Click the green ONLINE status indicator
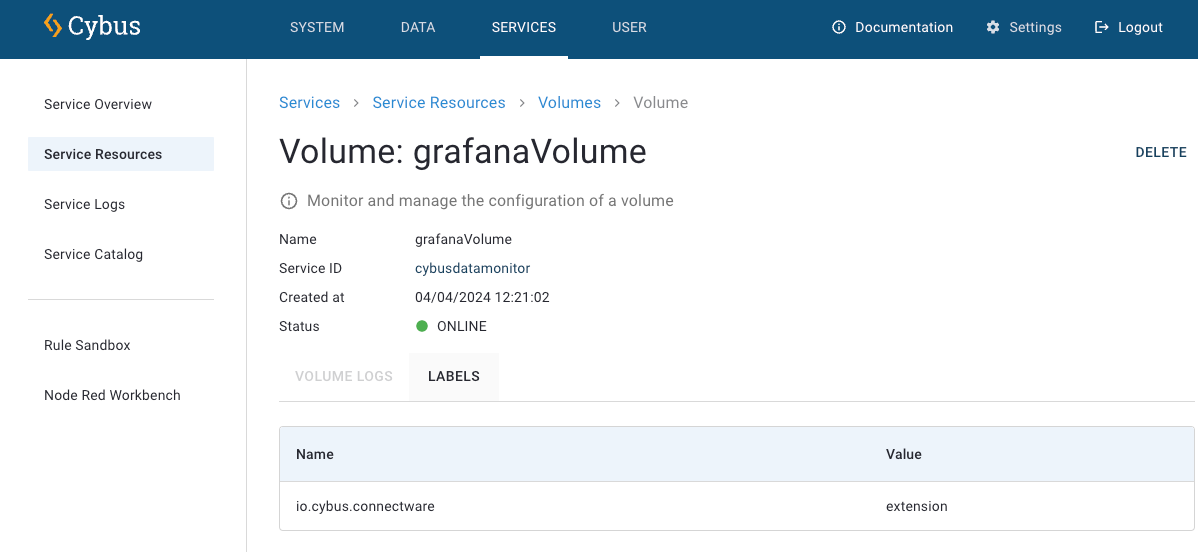This screenshot has height=552, width=1198. click(x=422, y=326)
